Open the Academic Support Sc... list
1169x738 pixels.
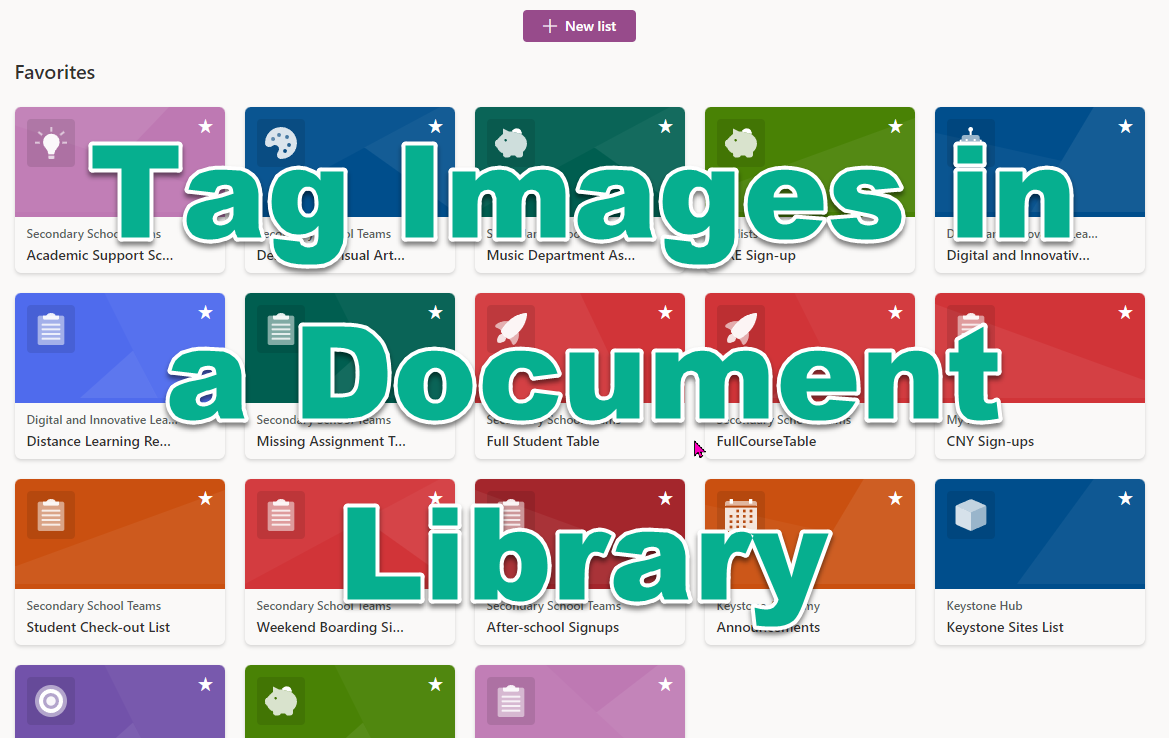pos(100,255)
